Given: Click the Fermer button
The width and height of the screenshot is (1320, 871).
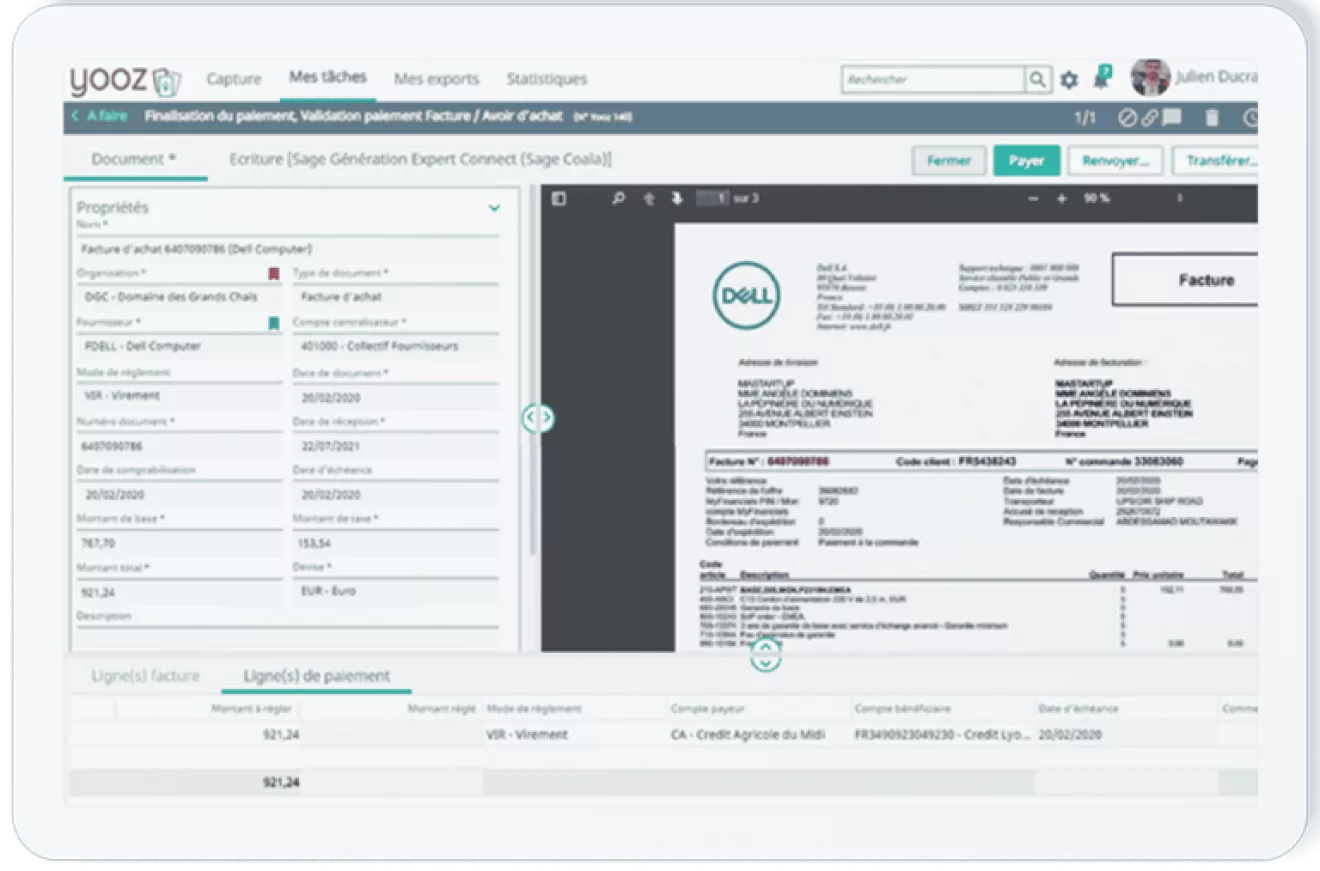Looking at the screenshot, I should [x=949, y=160].
